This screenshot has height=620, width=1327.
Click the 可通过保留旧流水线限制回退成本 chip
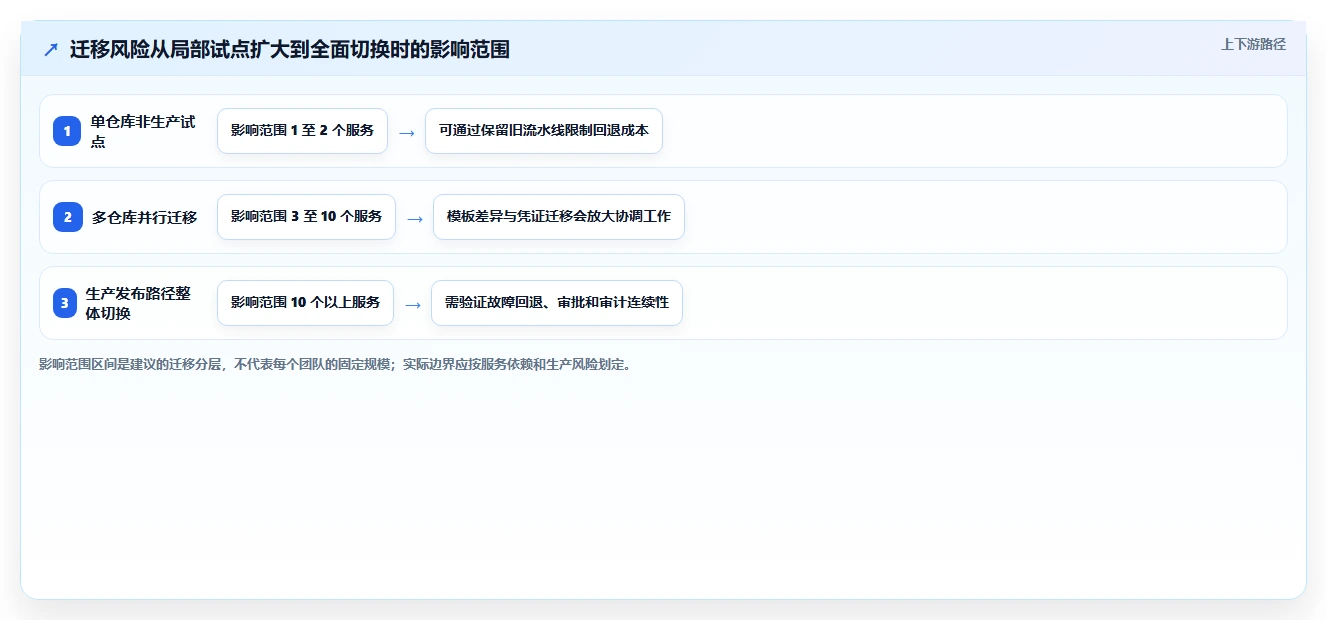(x=544, y=131)
